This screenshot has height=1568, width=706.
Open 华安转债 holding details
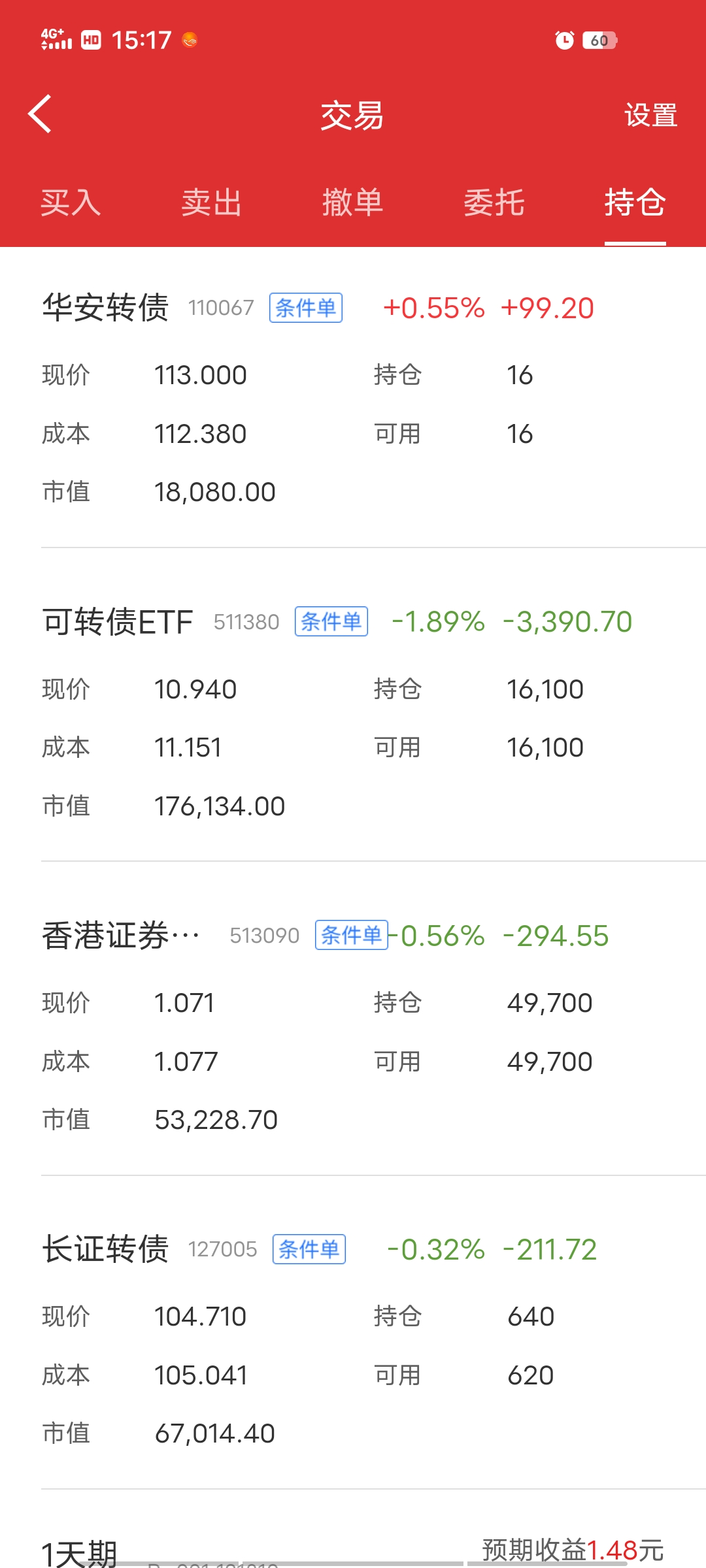point(105,308)
